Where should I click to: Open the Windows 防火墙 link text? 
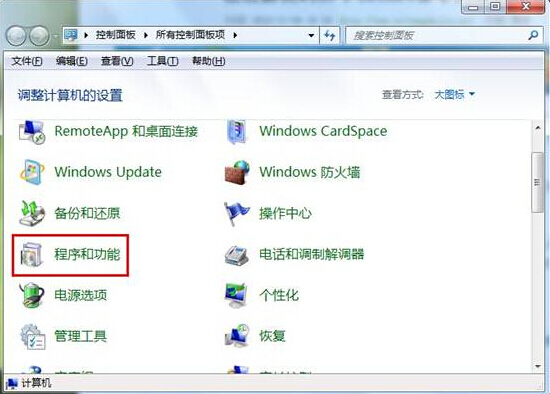coord(310,172)
